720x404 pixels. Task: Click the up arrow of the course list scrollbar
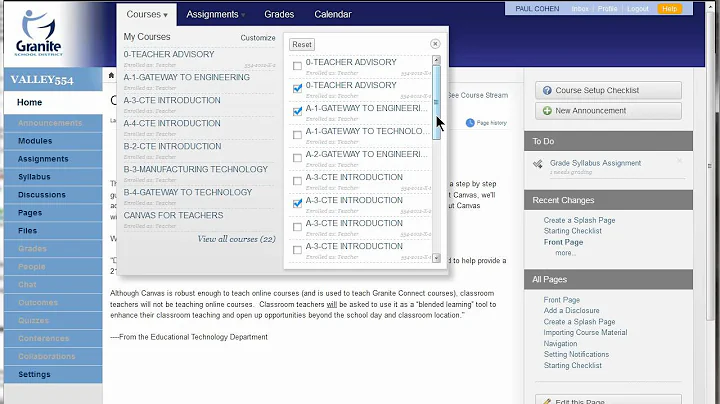tap(436, 60)
